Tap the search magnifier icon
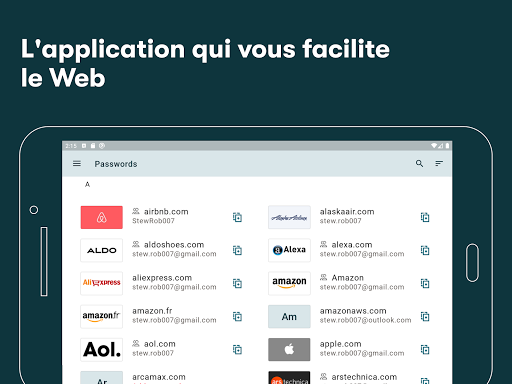512x384 pixels. (419, 163)
